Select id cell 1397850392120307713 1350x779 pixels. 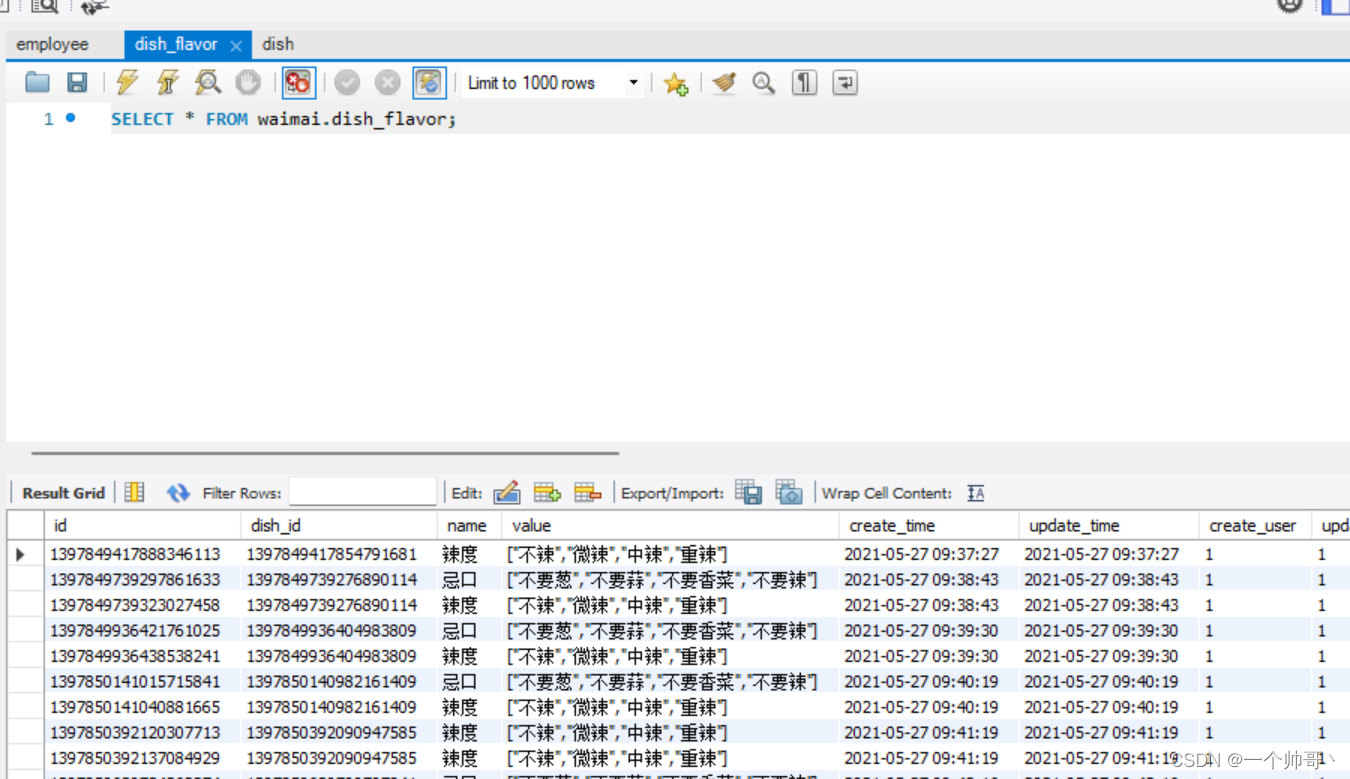[144, 733]
